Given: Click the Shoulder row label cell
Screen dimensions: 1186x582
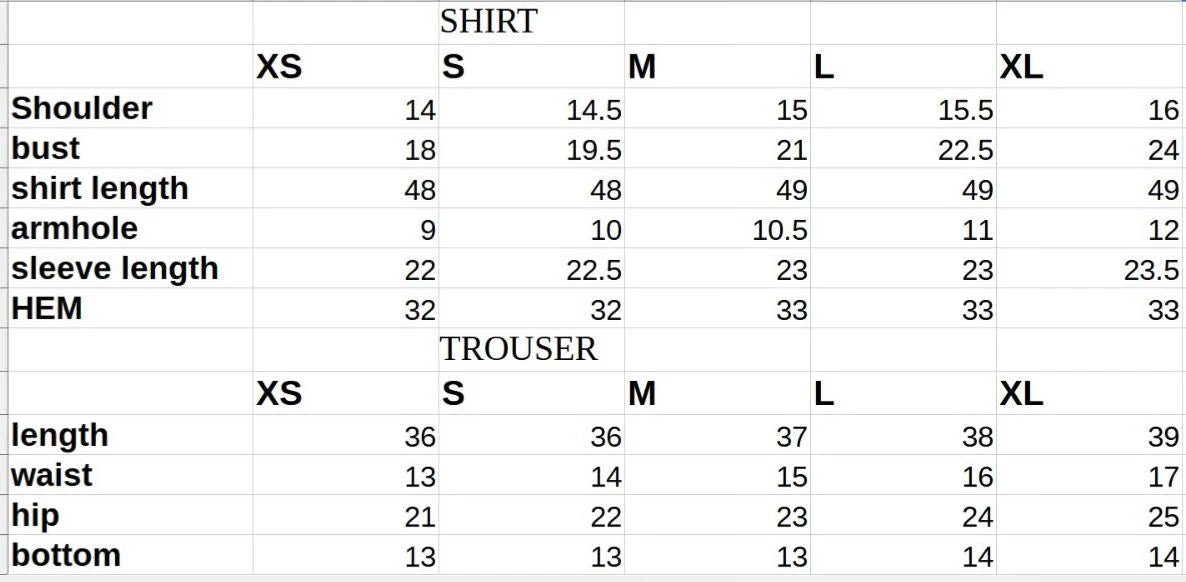Looking at the screenshot, I should [130, 108].
